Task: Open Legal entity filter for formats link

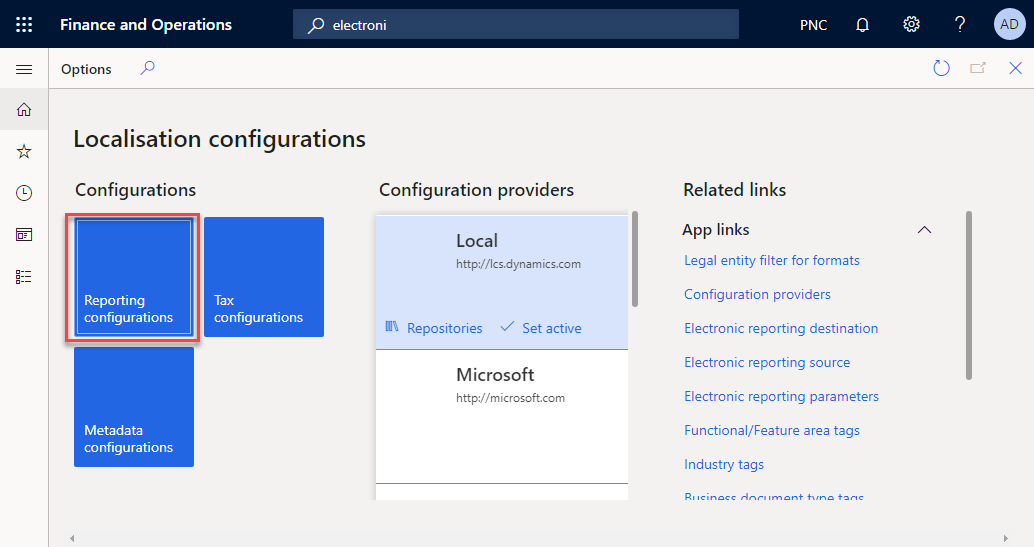Action: 772,260
